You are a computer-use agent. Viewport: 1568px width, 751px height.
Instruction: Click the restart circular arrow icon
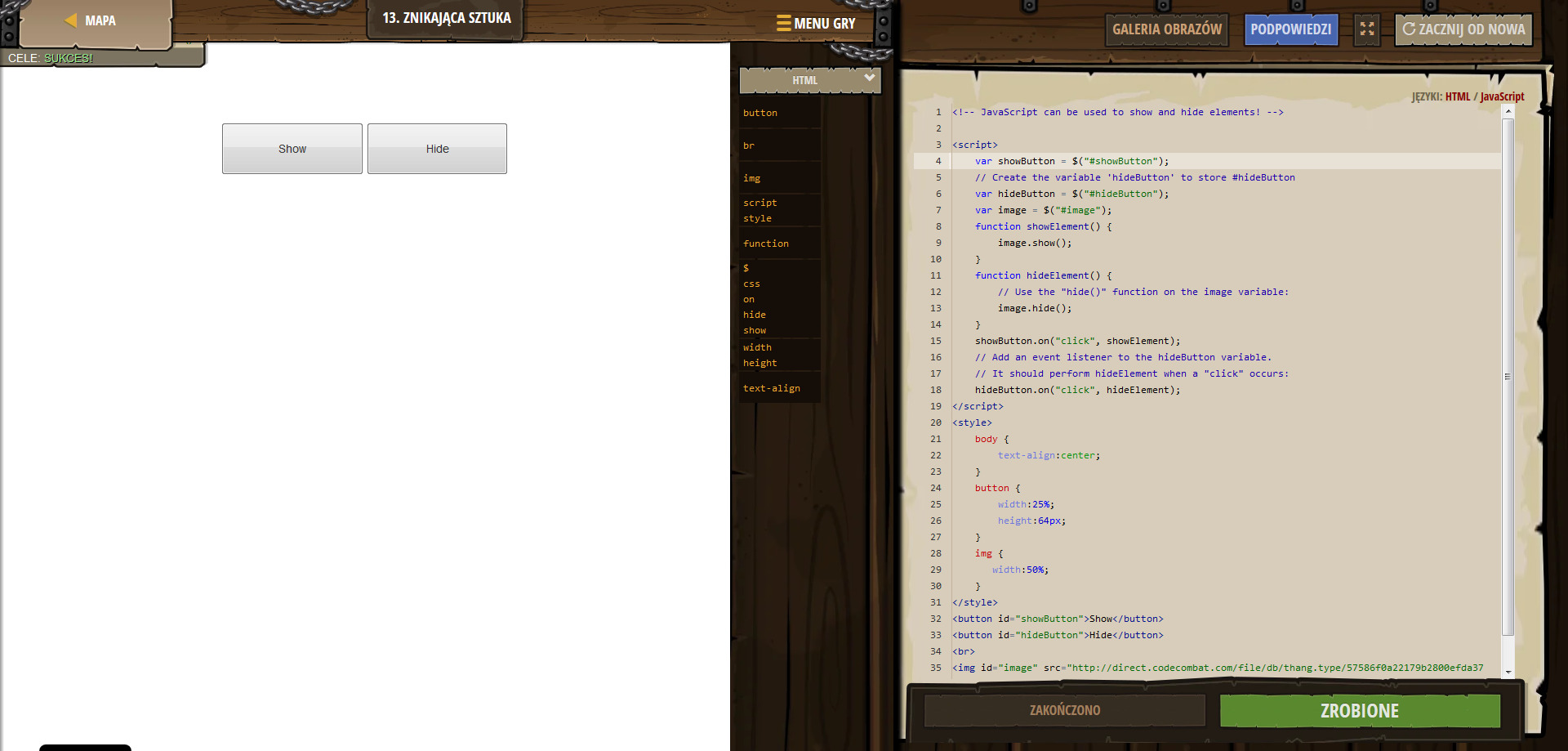[x=1409, y=29]
